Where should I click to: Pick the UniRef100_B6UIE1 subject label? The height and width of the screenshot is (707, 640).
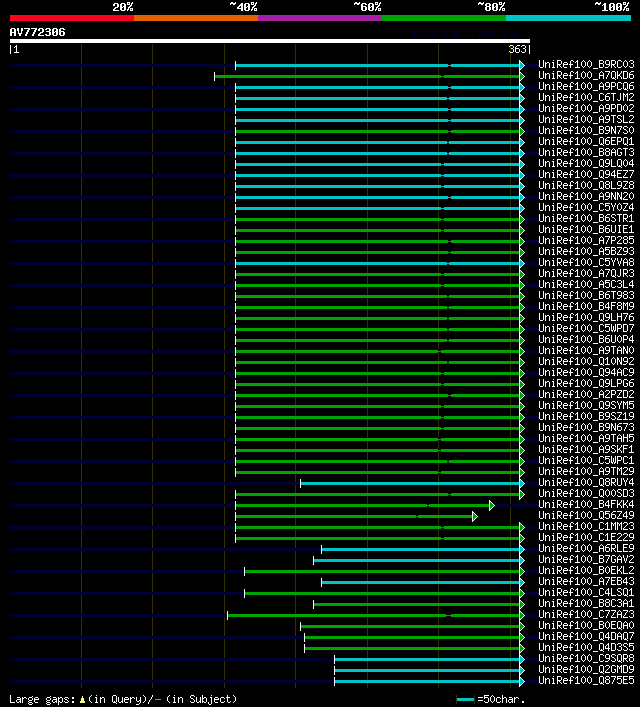[x=586, y=230]
